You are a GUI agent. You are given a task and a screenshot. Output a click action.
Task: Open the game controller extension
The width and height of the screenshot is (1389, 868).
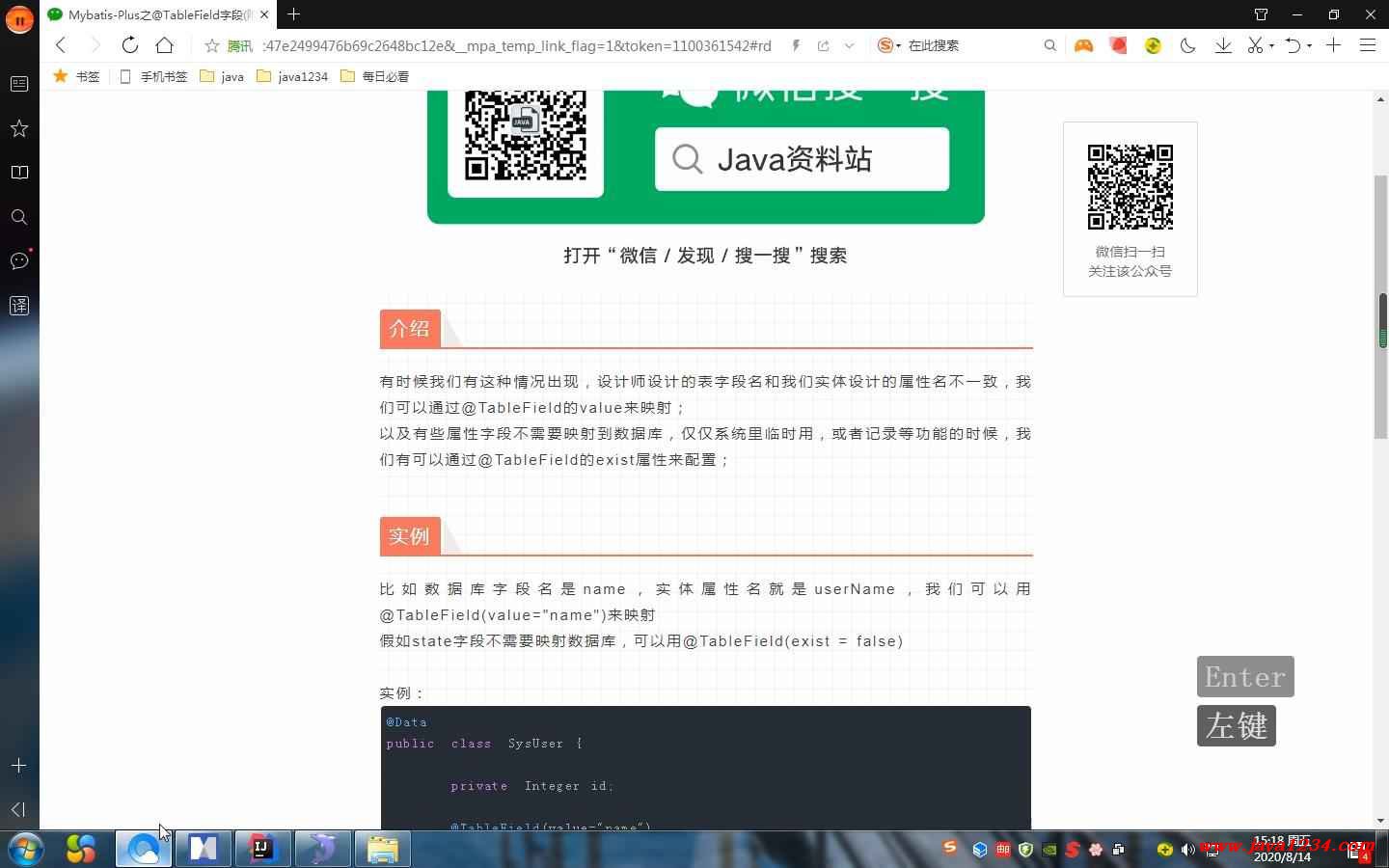(1083, 45)
